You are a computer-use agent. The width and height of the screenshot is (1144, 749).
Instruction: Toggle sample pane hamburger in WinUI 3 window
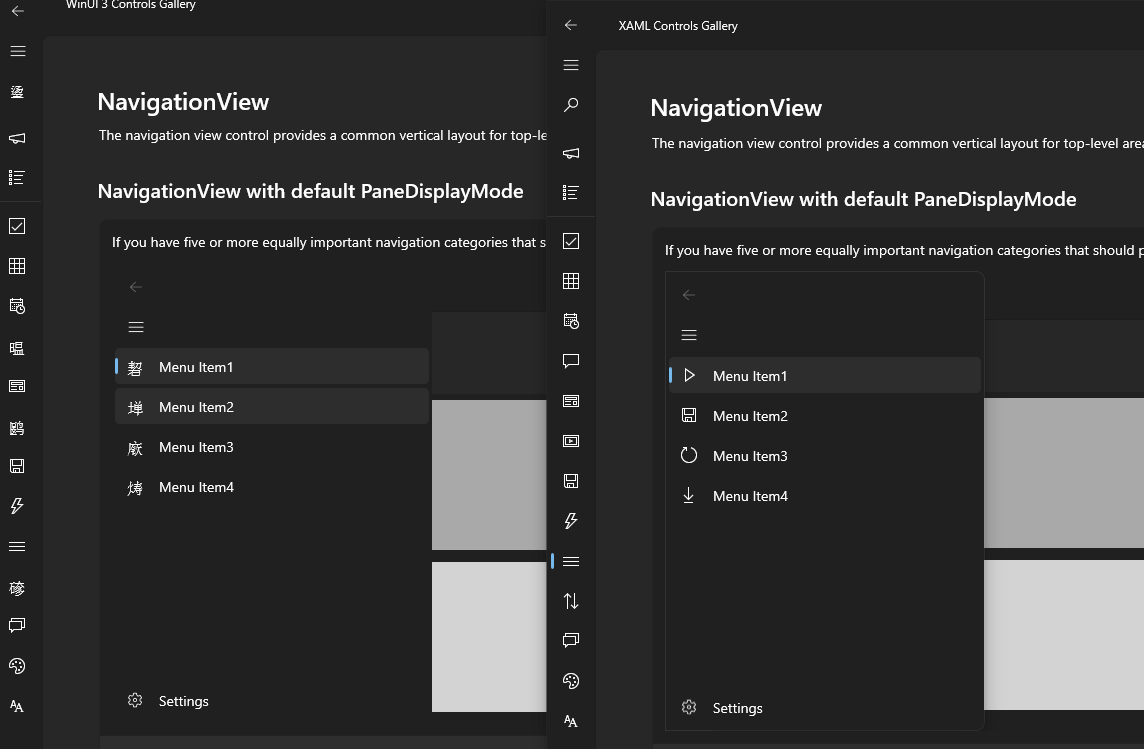(136, 327)
